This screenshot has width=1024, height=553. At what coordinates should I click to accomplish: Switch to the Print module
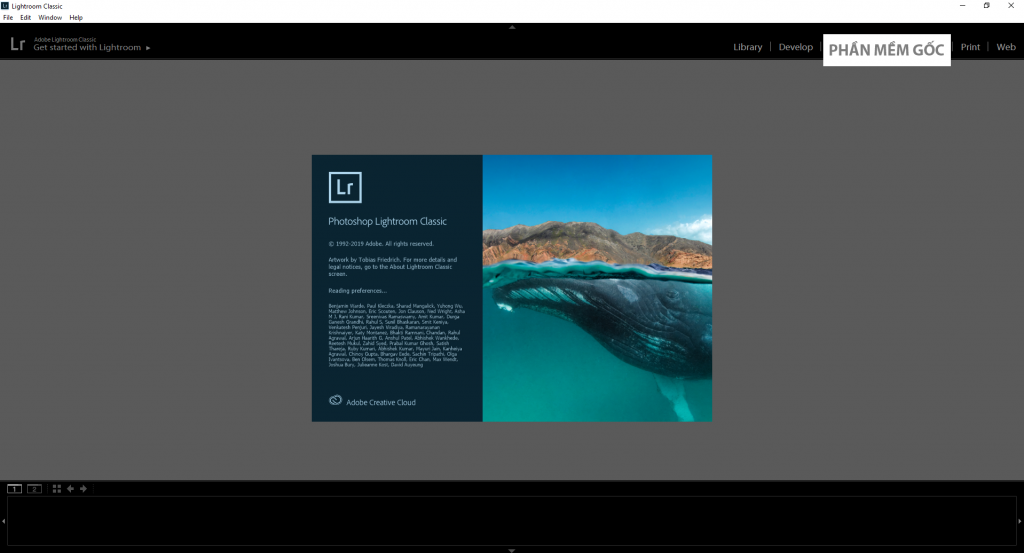pyautogui.click(x=970, y=47)
